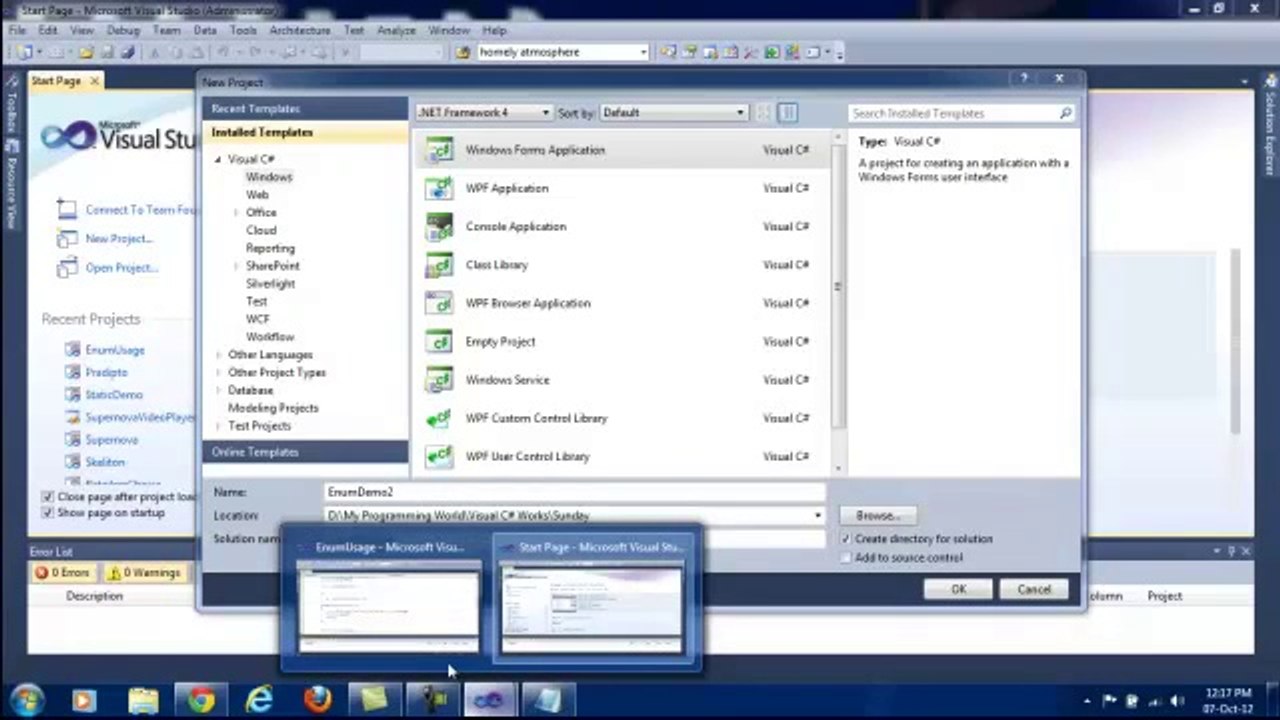Click the search magnifier in Search Installed Templates

pyautogui.click(x=1065, y=113)
